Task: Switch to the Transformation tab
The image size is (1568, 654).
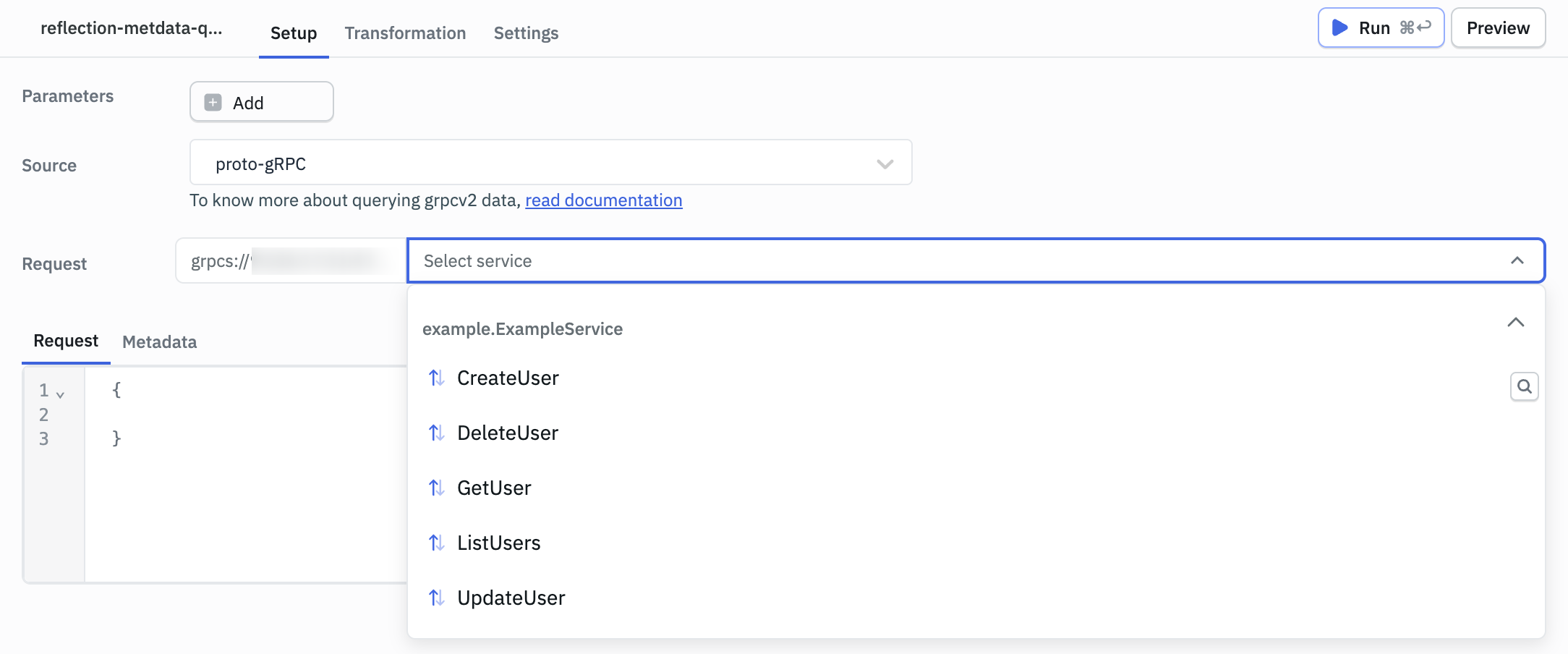Action: pyautogui.click(x=405, y=33)
